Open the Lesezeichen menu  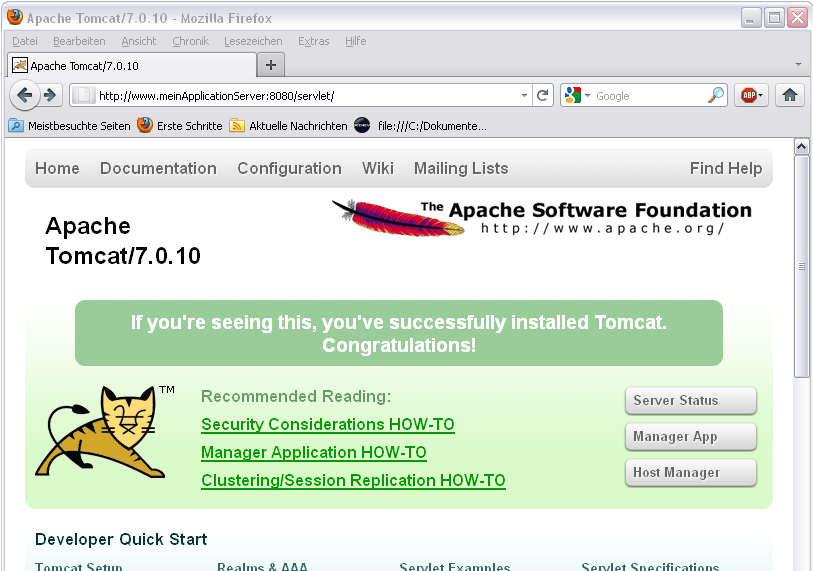(253, 41)
